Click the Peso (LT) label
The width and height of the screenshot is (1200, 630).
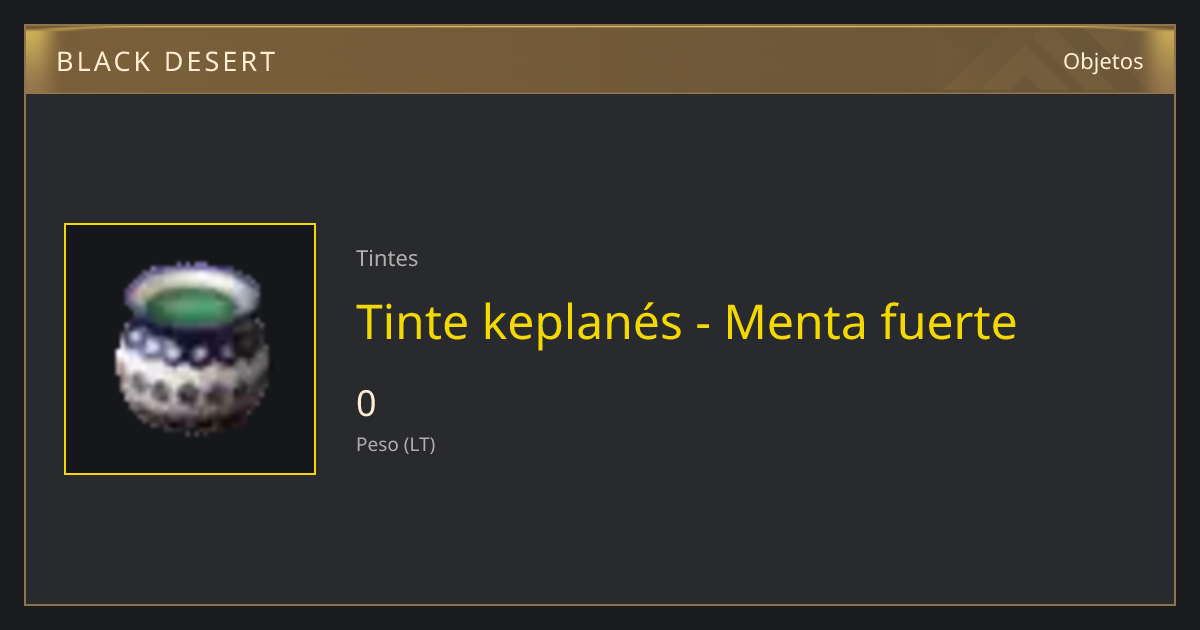pos(396,444)
